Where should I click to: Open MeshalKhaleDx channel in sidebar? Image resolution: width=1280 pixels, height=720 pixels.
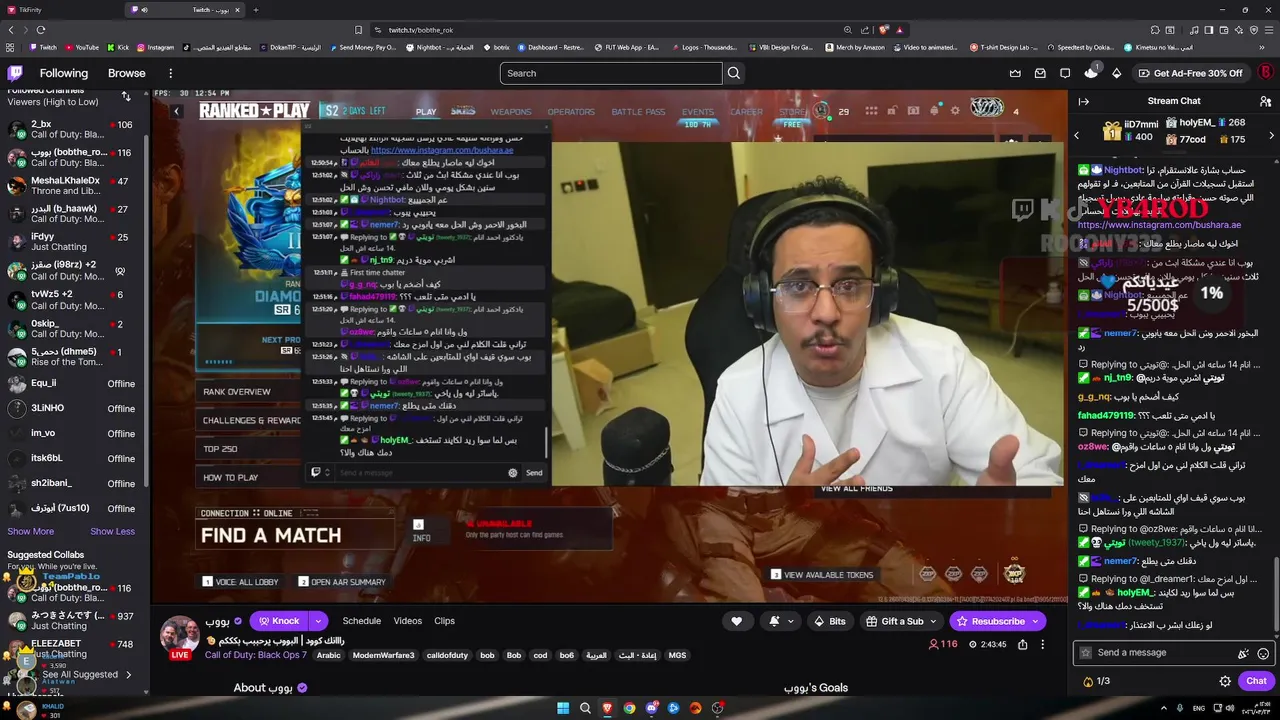pyautogui.click(x=75, y=186)
